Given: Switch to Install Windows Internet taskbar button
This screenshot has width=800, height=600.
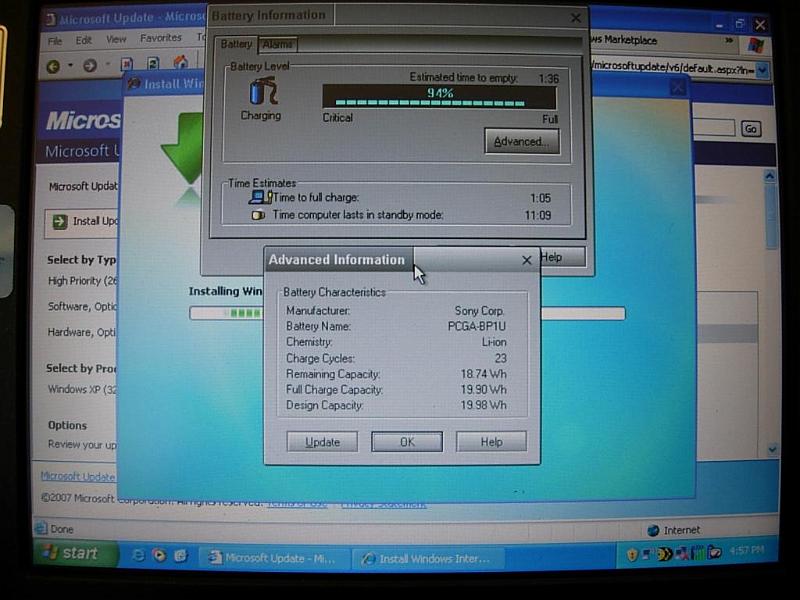Looking at the screenshot, I should (430, 559).
